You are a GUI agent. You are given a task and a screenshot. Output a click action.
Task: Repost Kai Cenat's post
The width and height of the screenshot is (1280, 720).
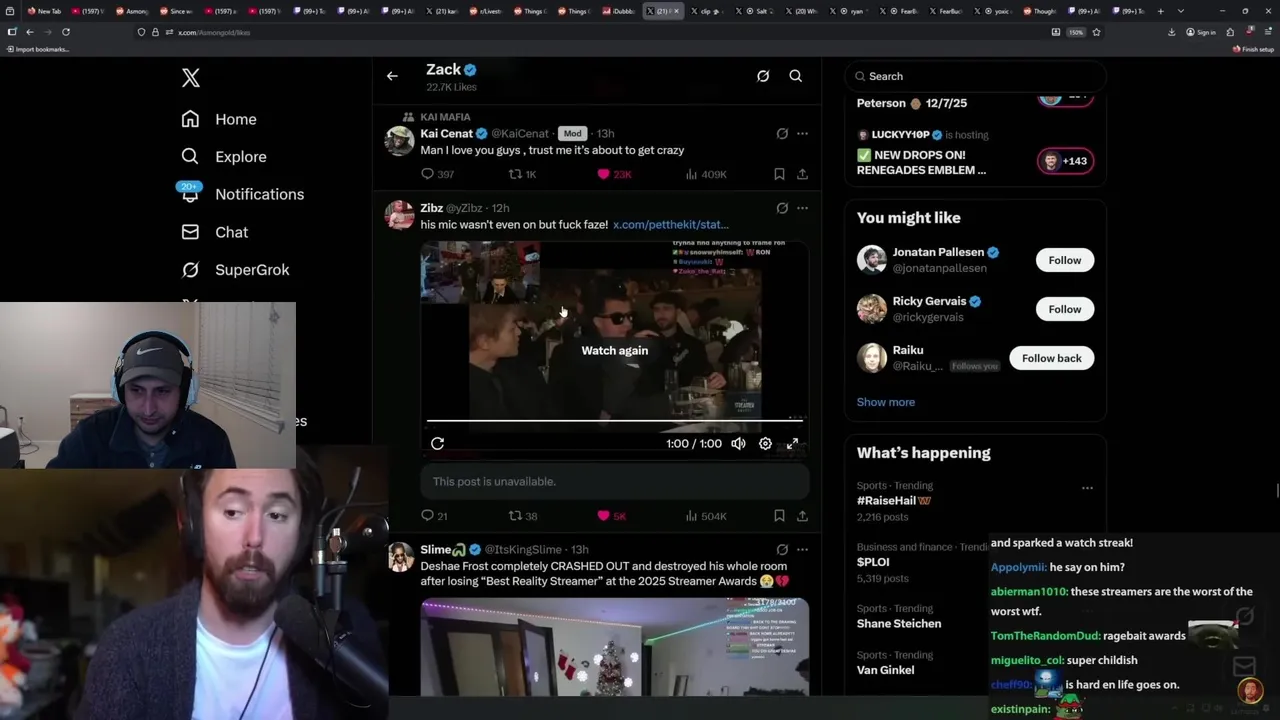(523, 174)
